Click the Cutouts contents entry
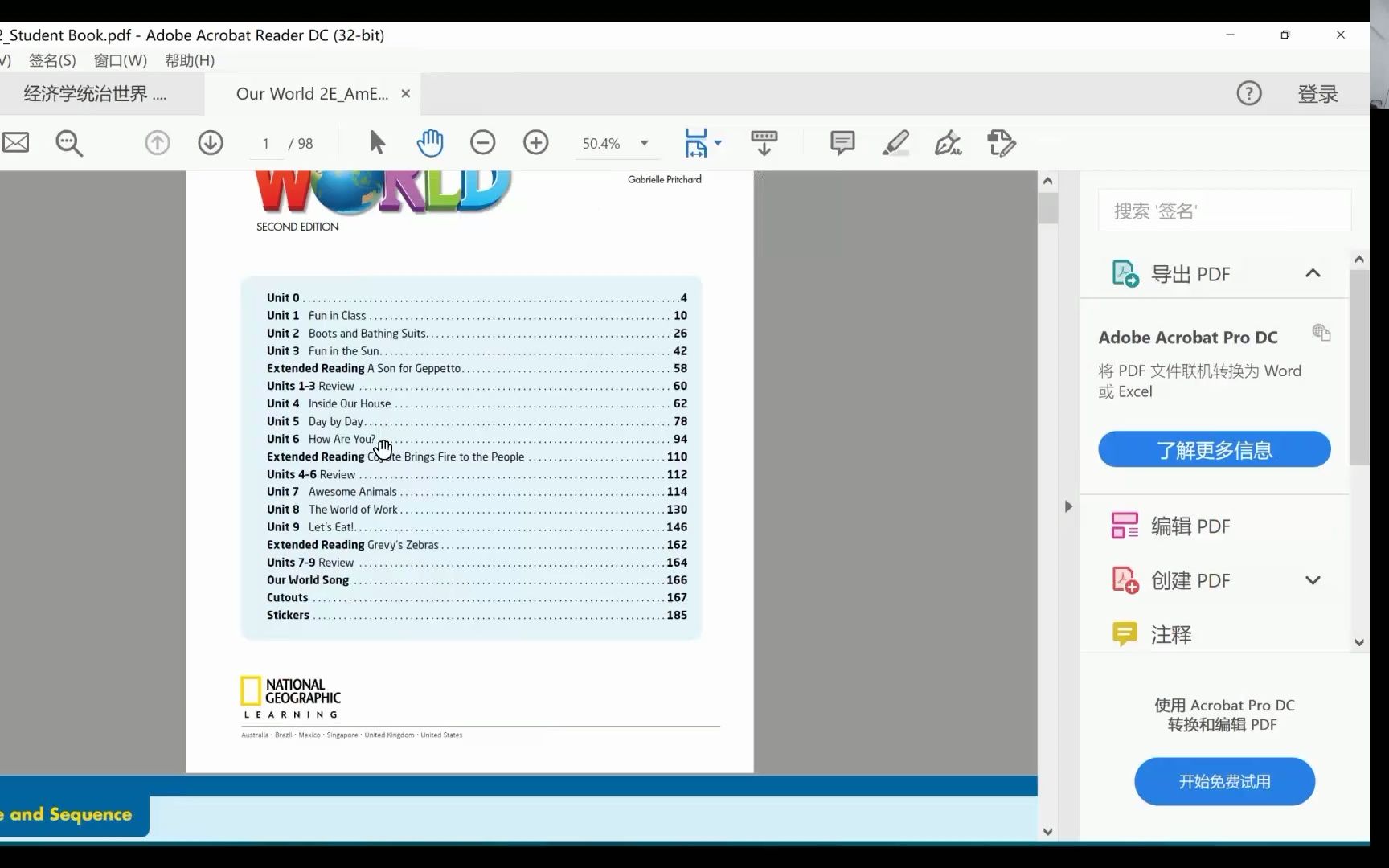Screen dimensions: 1389x868 pos(477,598)
